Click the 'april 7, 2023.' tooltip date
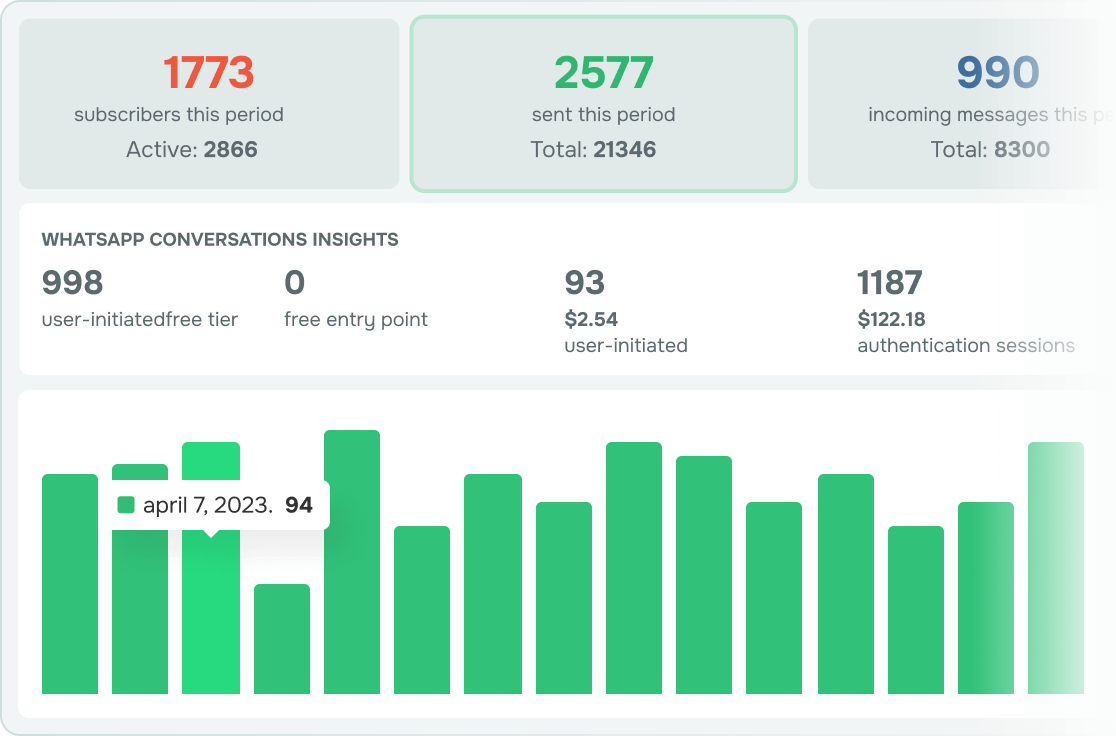The width and height of the screenshot is (1116, 736). click(208, 505)
